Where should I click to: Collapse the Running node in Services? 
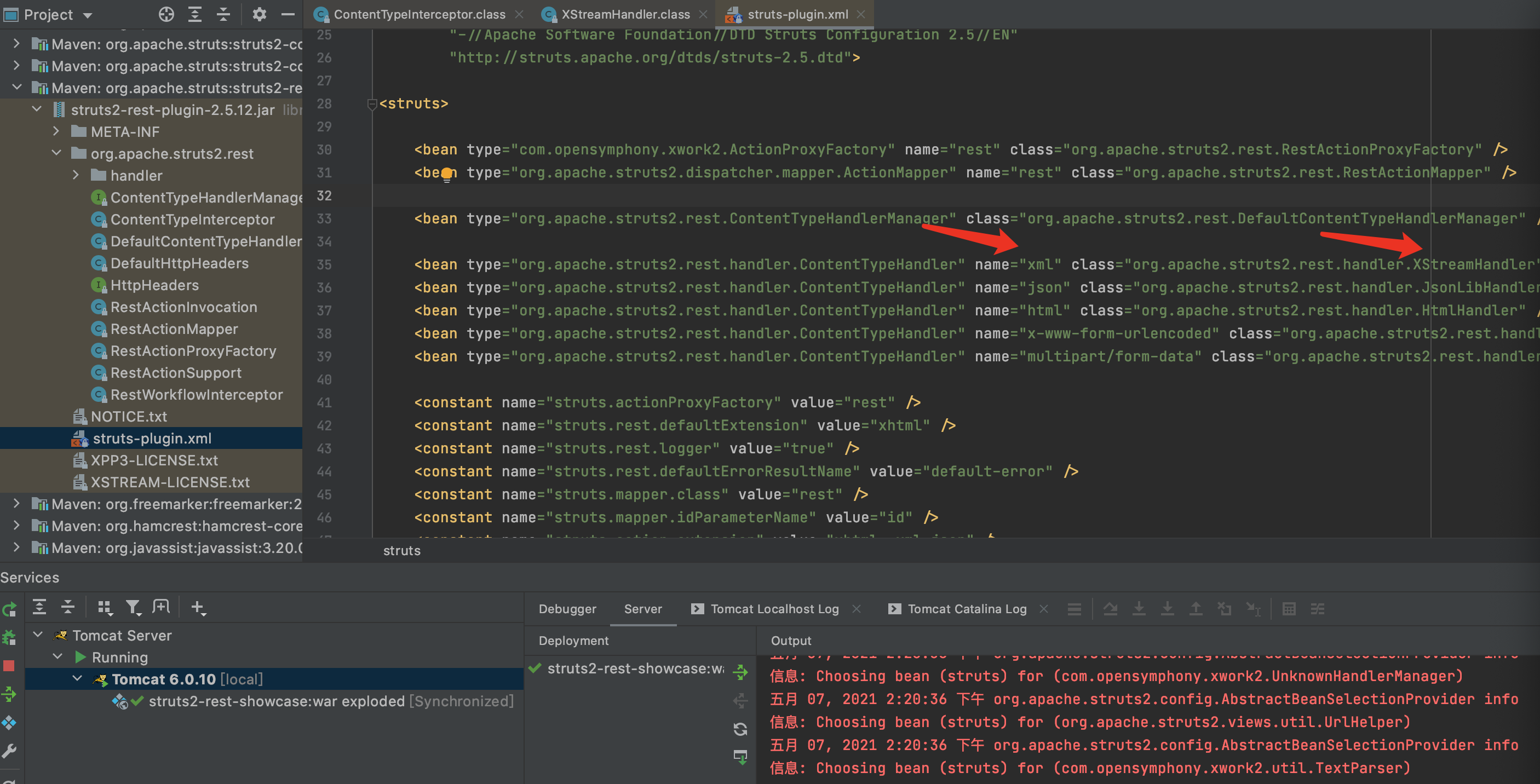tap(58, 657)
